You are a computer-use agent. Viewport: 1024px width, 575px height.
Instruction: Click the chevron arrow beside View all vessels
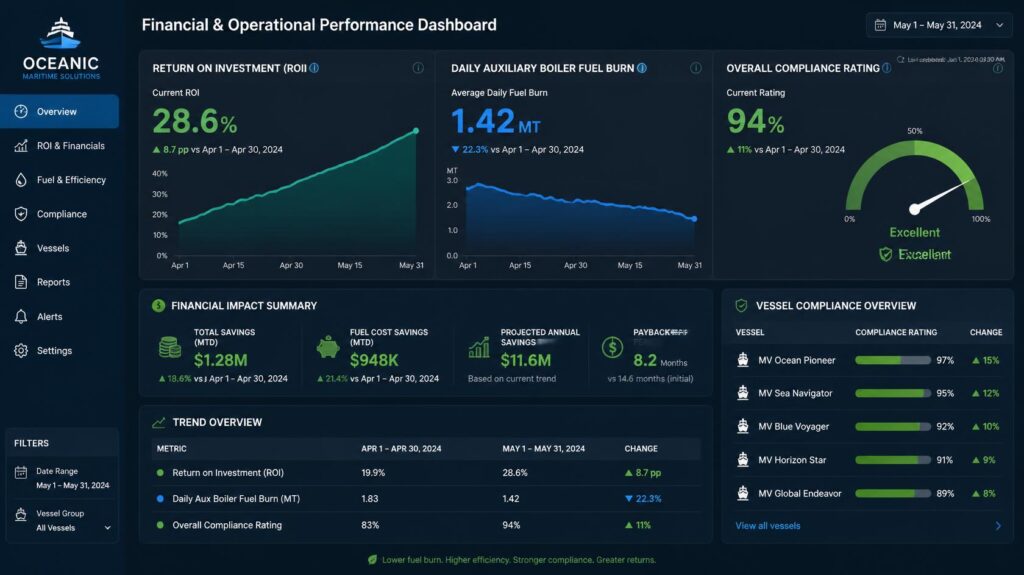[998, 525]
